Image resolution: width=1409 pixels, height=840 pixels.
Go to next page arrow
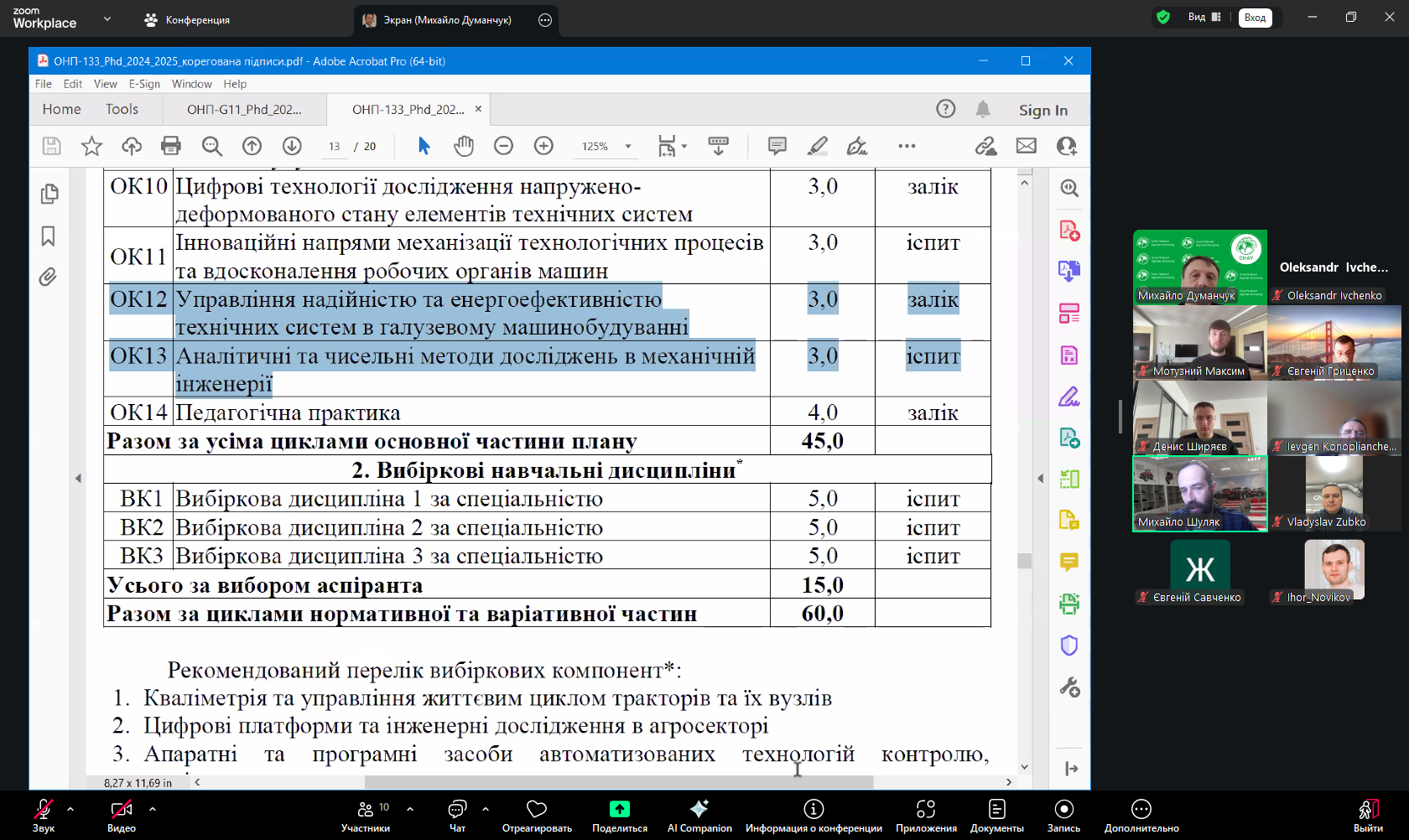292,146
